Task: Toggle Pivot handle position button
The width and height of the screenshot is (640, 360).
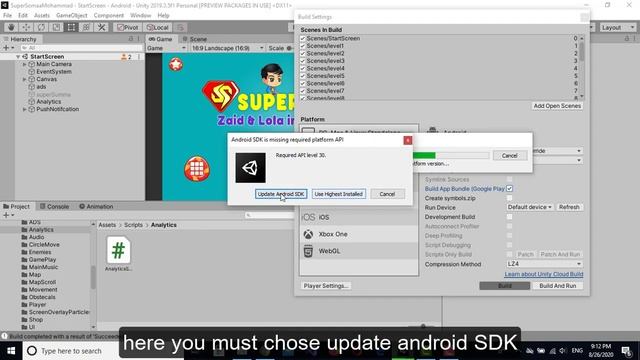Action: [x=127, y=27]
